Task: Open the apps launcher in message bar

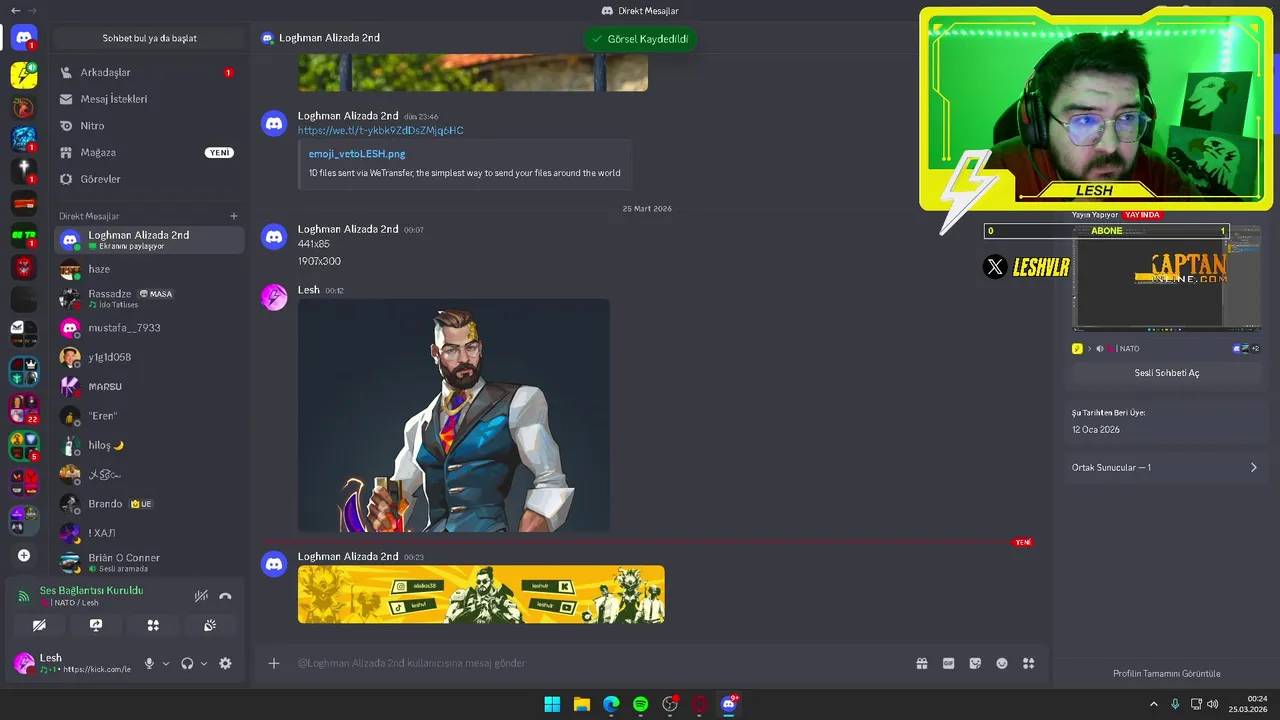Action: click(x=1028, y=663)
